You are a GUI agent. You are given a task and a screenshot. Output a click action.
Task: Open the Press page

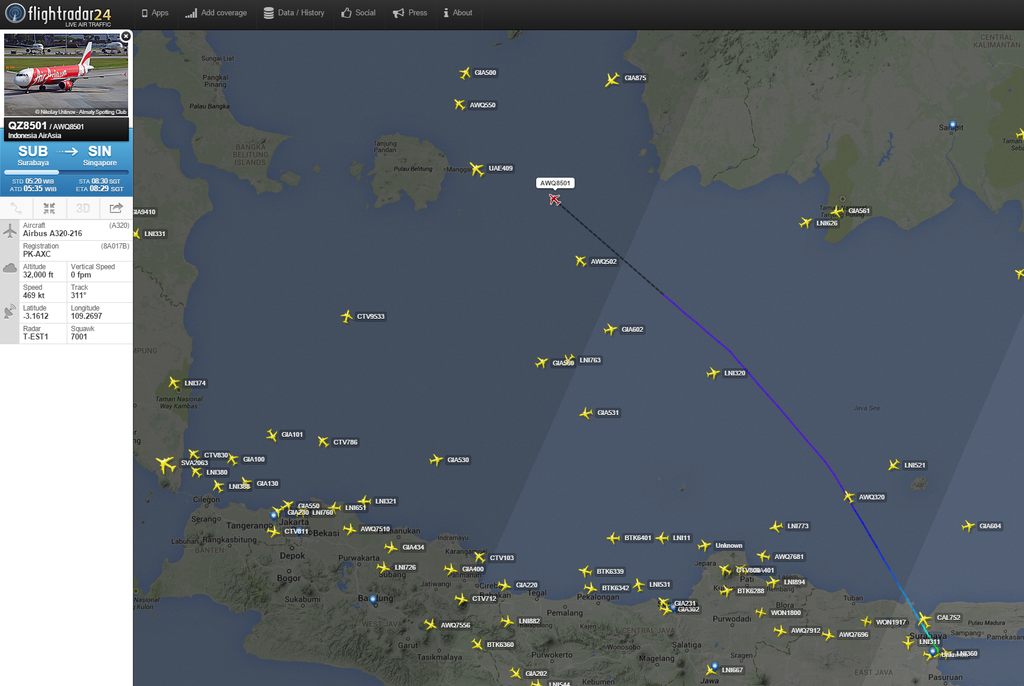click(410, 13)
